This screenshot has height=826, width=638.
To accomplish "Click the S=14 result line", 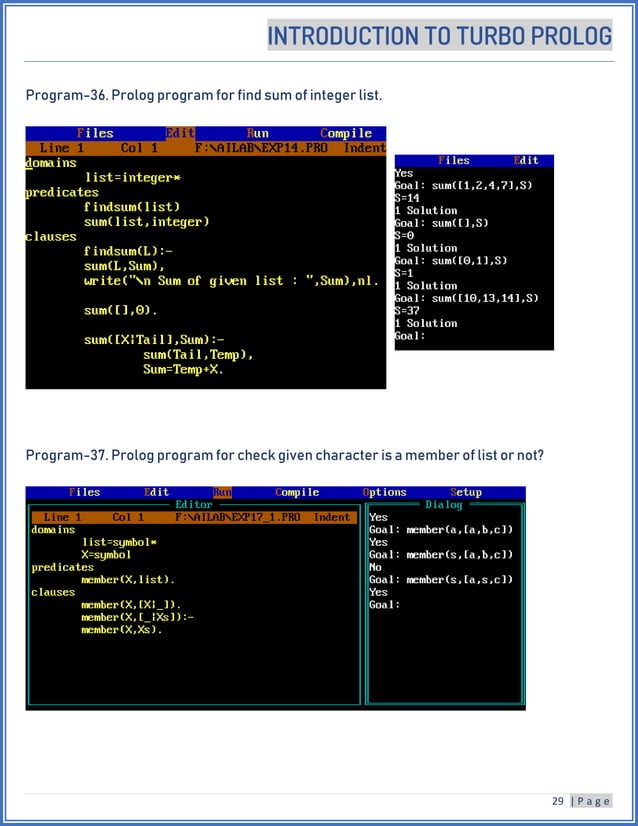I will (x=407, y=198).
